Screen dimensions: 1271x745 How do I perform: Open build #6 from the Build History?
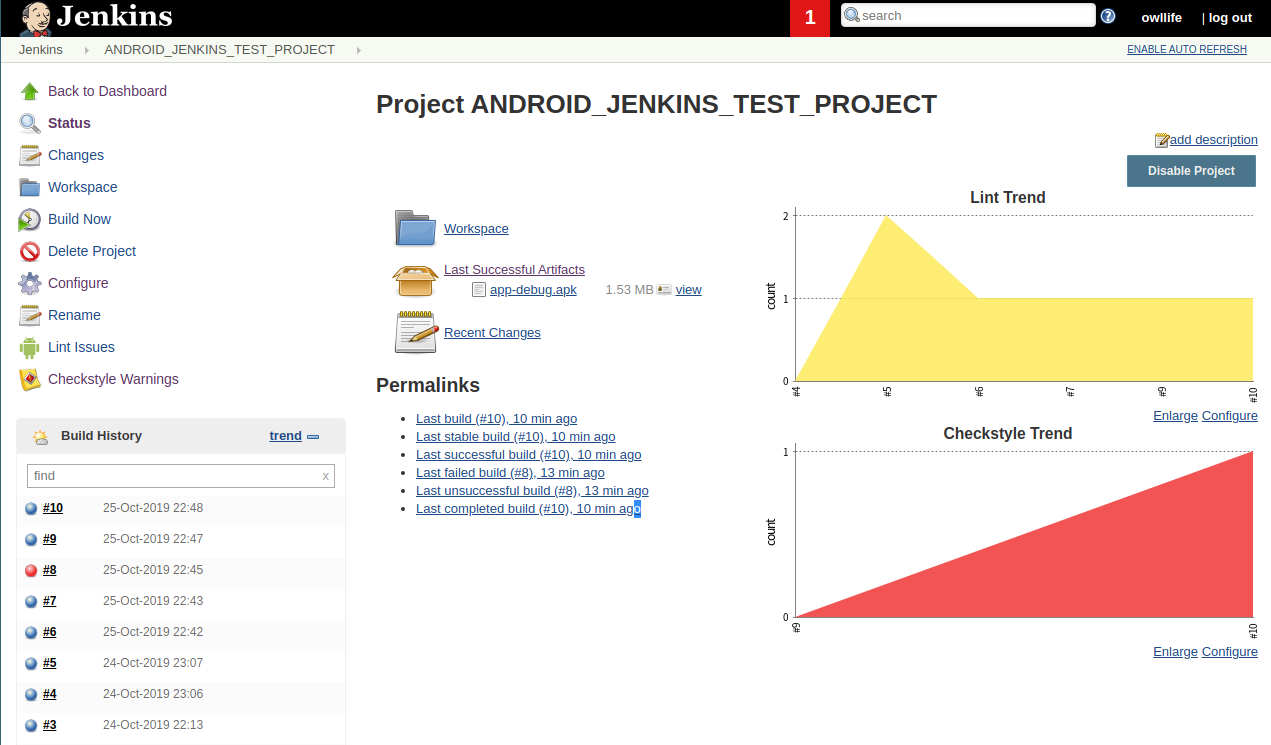(50, 632)
